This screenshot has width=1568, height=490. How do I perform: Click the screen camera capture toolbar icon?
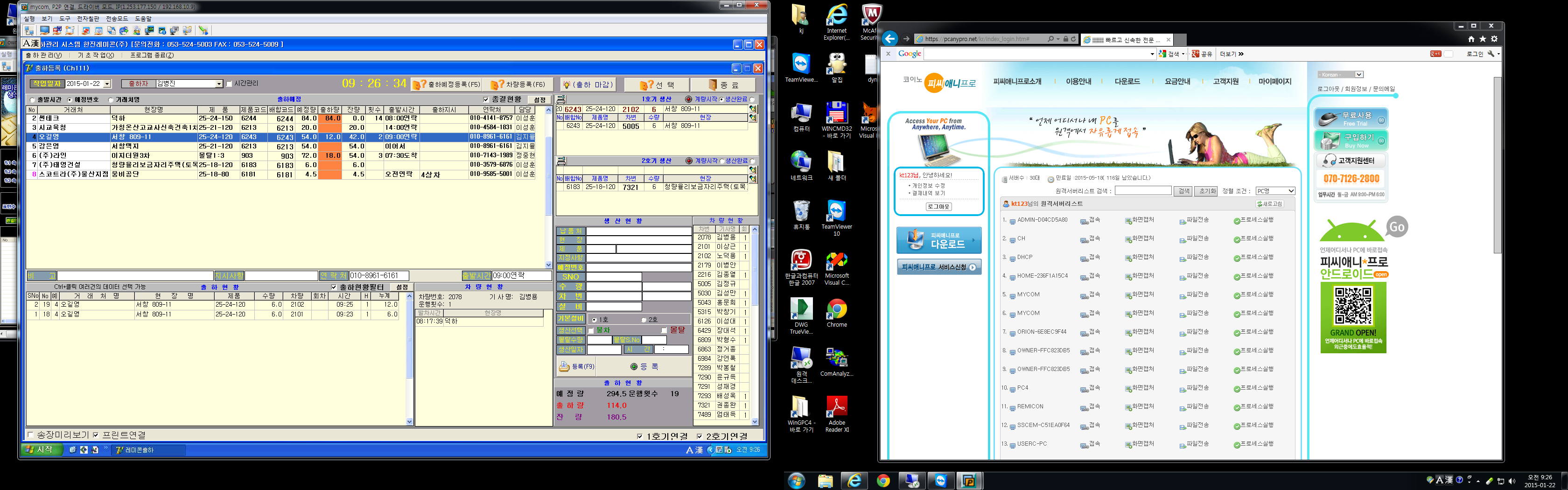point(175,30)
